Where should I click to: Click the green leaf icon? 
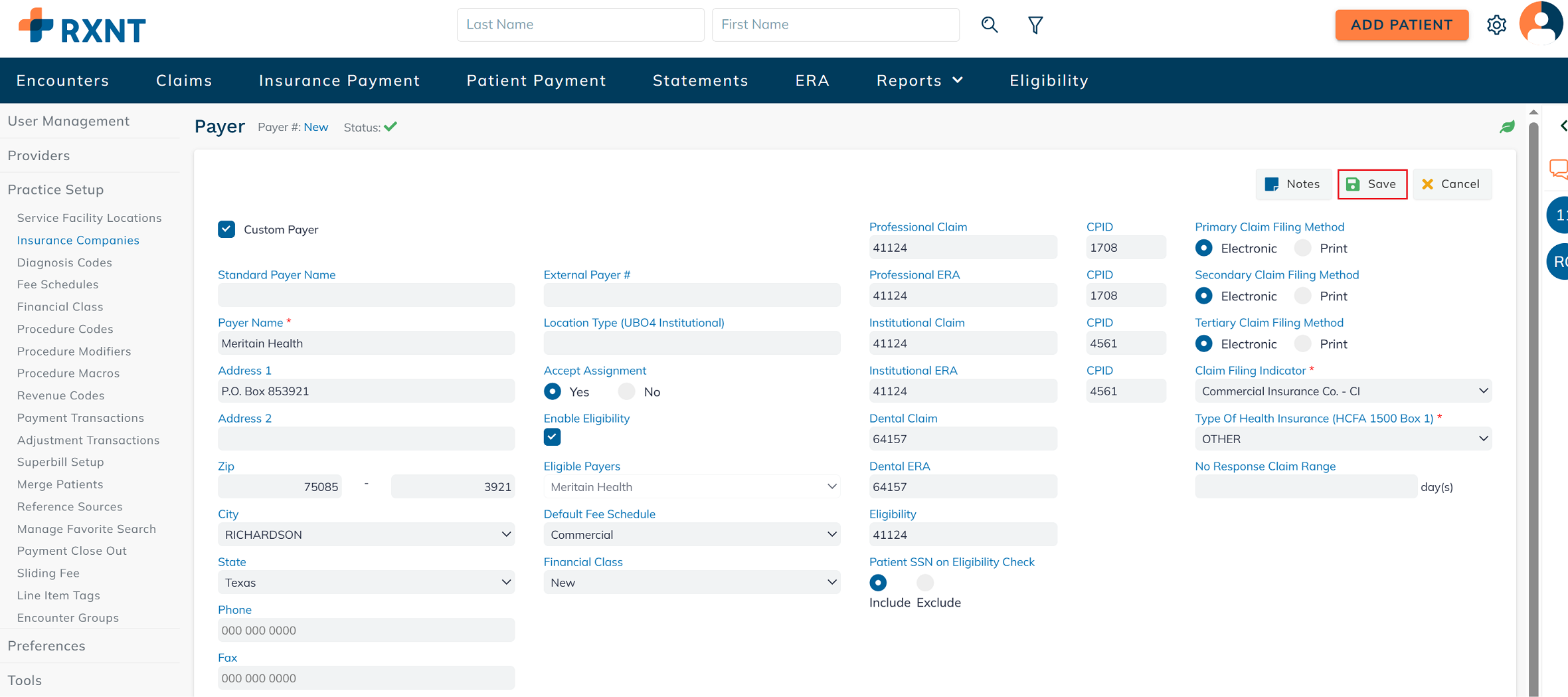[1507, 127]
